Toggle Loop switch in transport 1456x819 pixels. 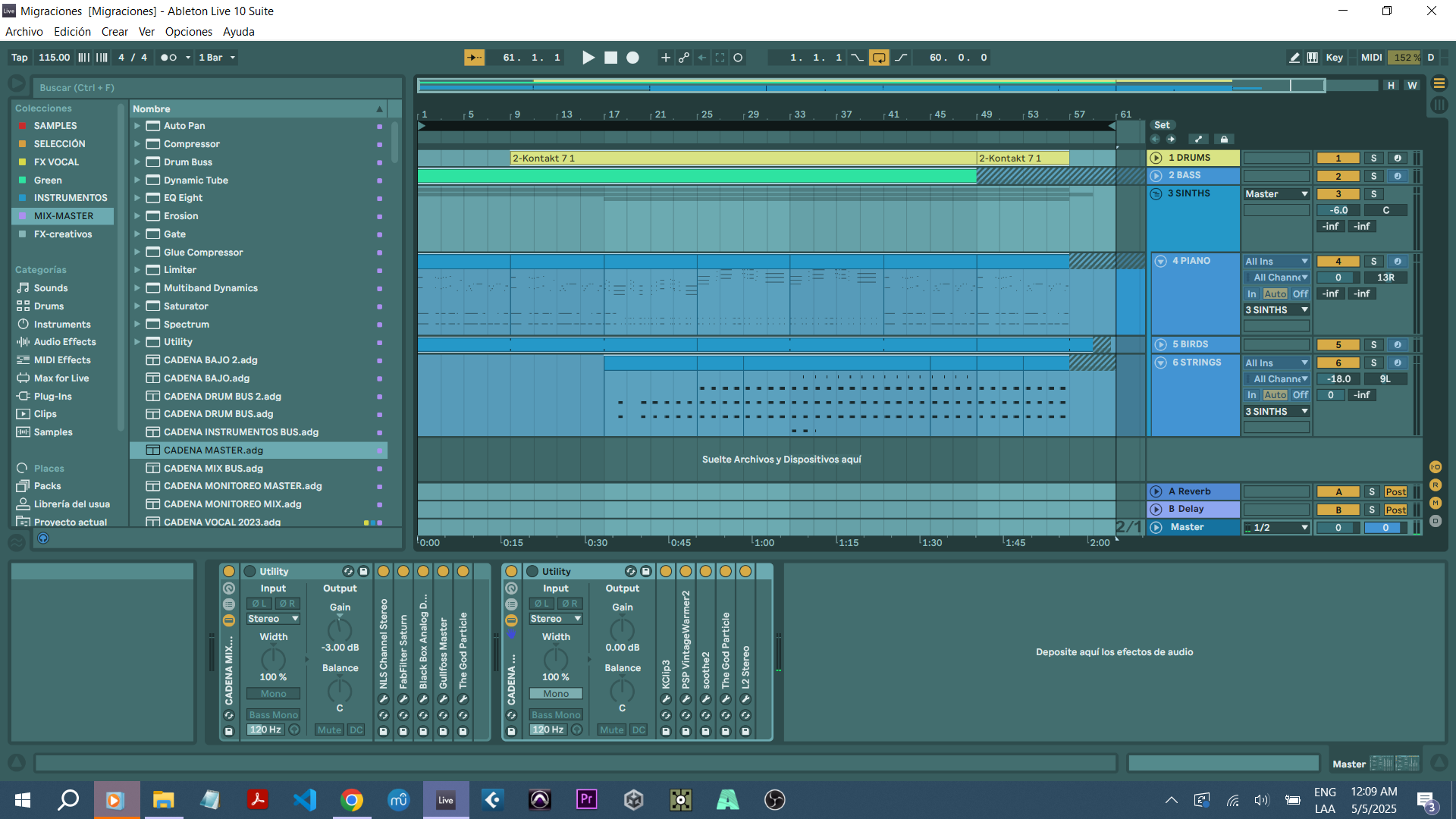point(879,58)
